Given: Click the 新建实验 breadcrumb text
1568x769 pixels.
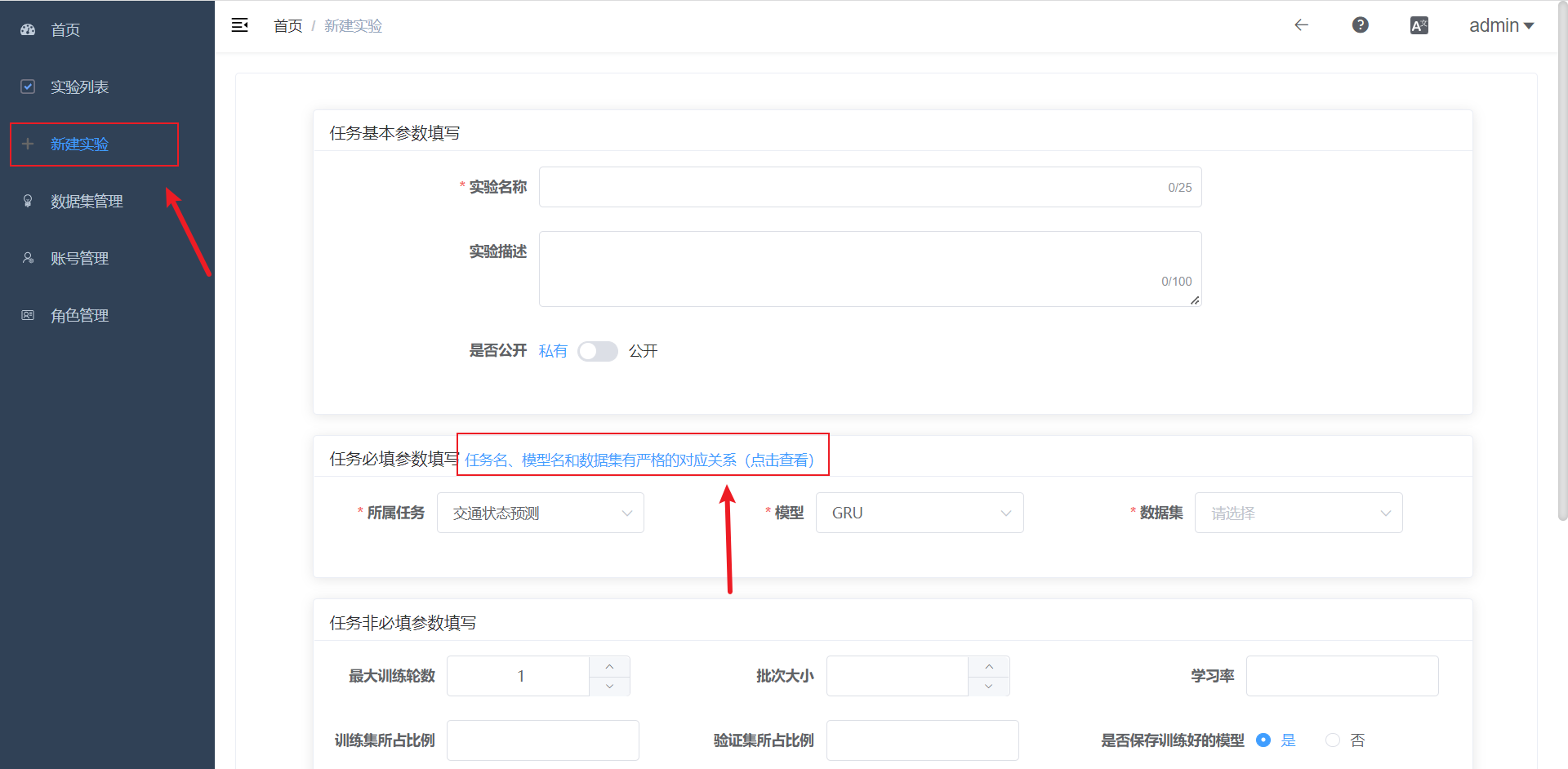Looking at the screenshot, I should point(353,26).
